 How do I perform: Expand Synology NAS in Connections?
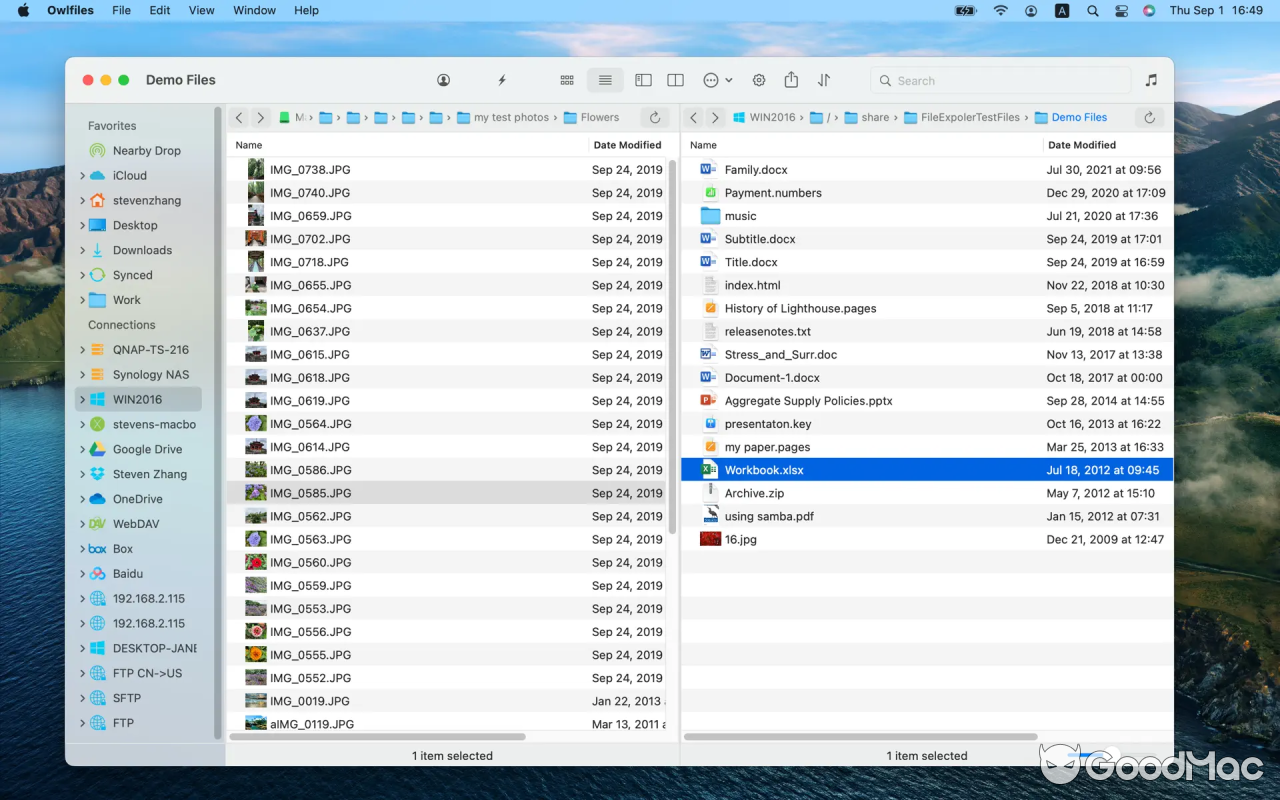tap(84, 374)
